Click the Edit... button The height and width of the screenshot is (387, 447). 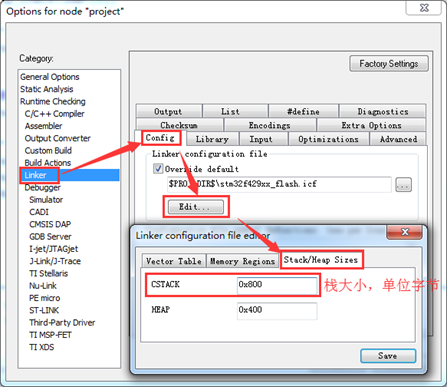(196, 207)
